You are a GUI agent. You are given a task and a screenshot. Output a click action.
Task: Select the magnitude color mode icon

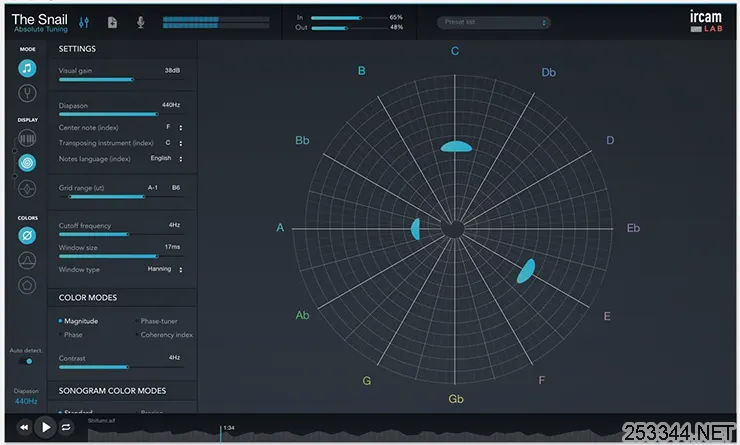[27, 235]
